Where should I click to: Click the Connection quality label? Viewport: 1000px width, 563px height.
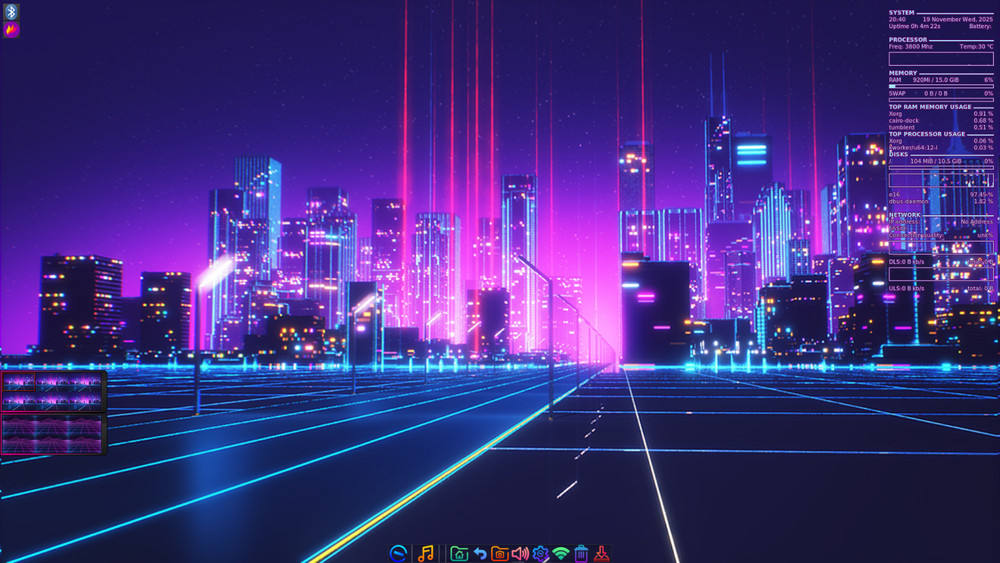915,235
